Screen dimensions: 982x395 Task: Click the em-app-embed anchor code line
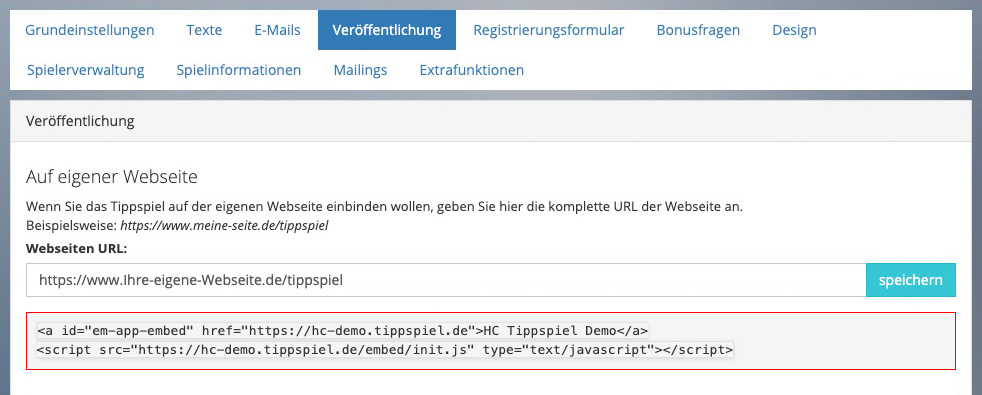tap(343, 331)
